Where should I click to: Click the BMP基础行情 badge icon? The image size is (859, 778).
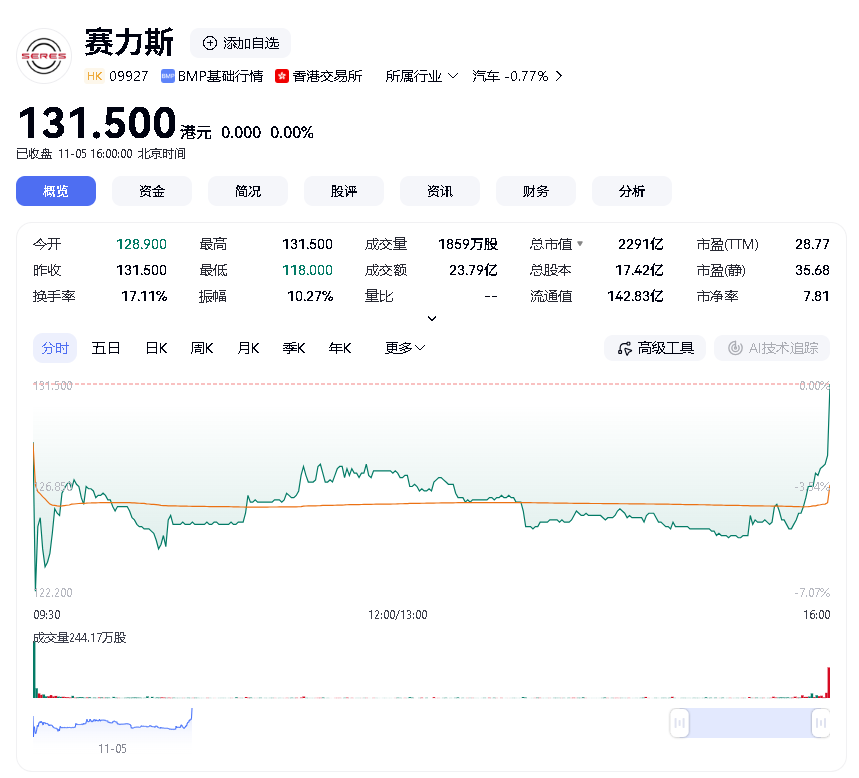pos(168,76)
